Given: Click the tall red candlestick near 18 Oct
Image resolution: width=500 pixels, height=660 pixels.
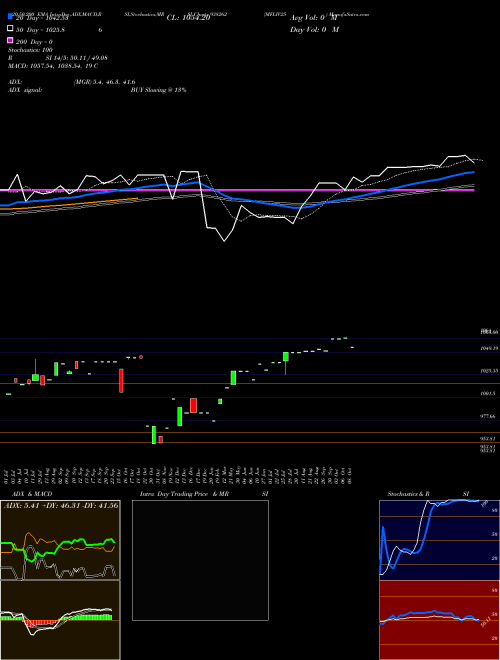Looking at the screenshot, I should (x=121, y=381).
